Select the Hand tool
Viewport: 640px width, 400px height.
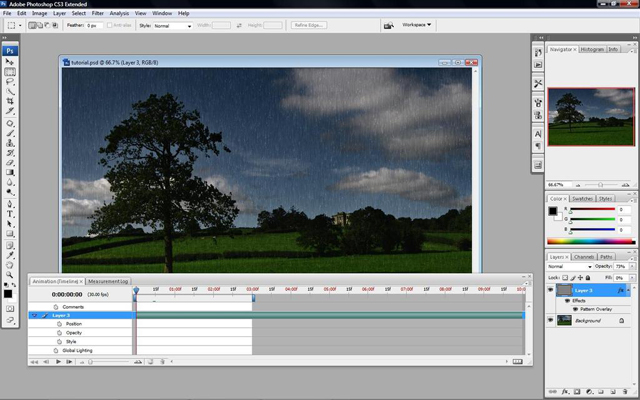tap(10, 265)
